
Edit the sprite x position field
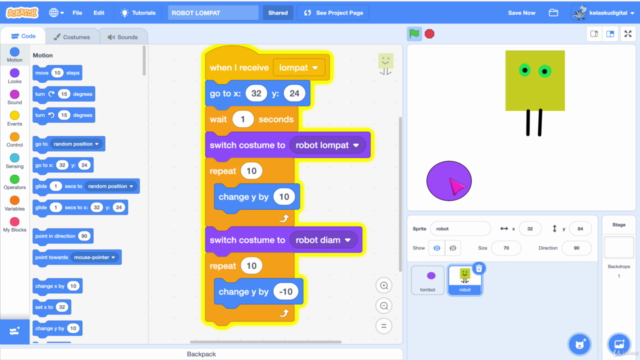tap(530, 229)
